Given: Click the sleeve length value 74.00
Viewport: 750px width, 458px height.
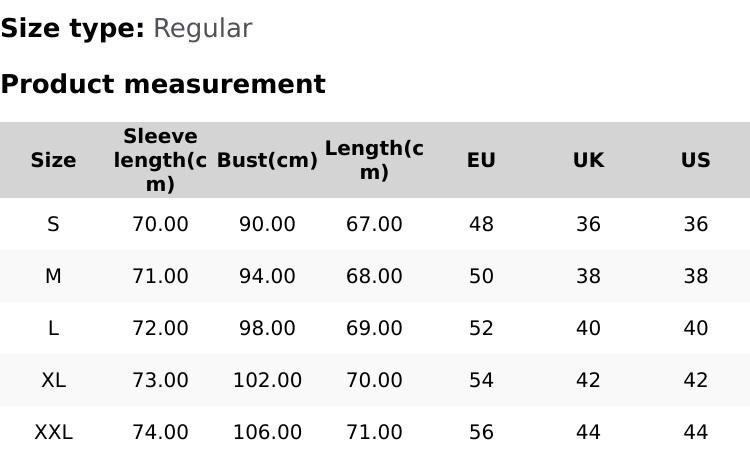Looking at the screenshot, I should click(160, 432).
